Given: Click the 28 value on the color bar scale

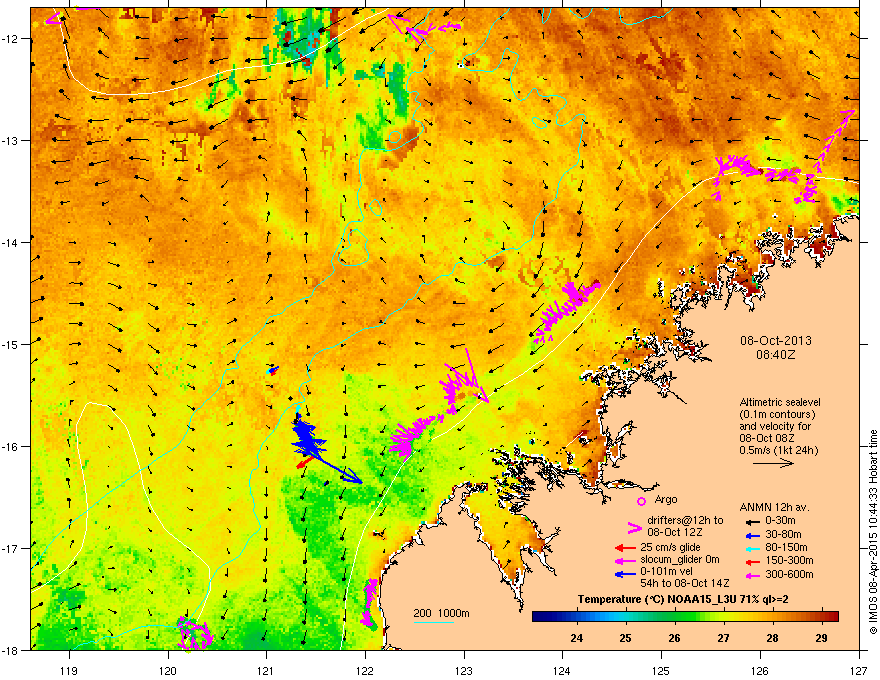Looking at the screenshot, I should (773, 638).
